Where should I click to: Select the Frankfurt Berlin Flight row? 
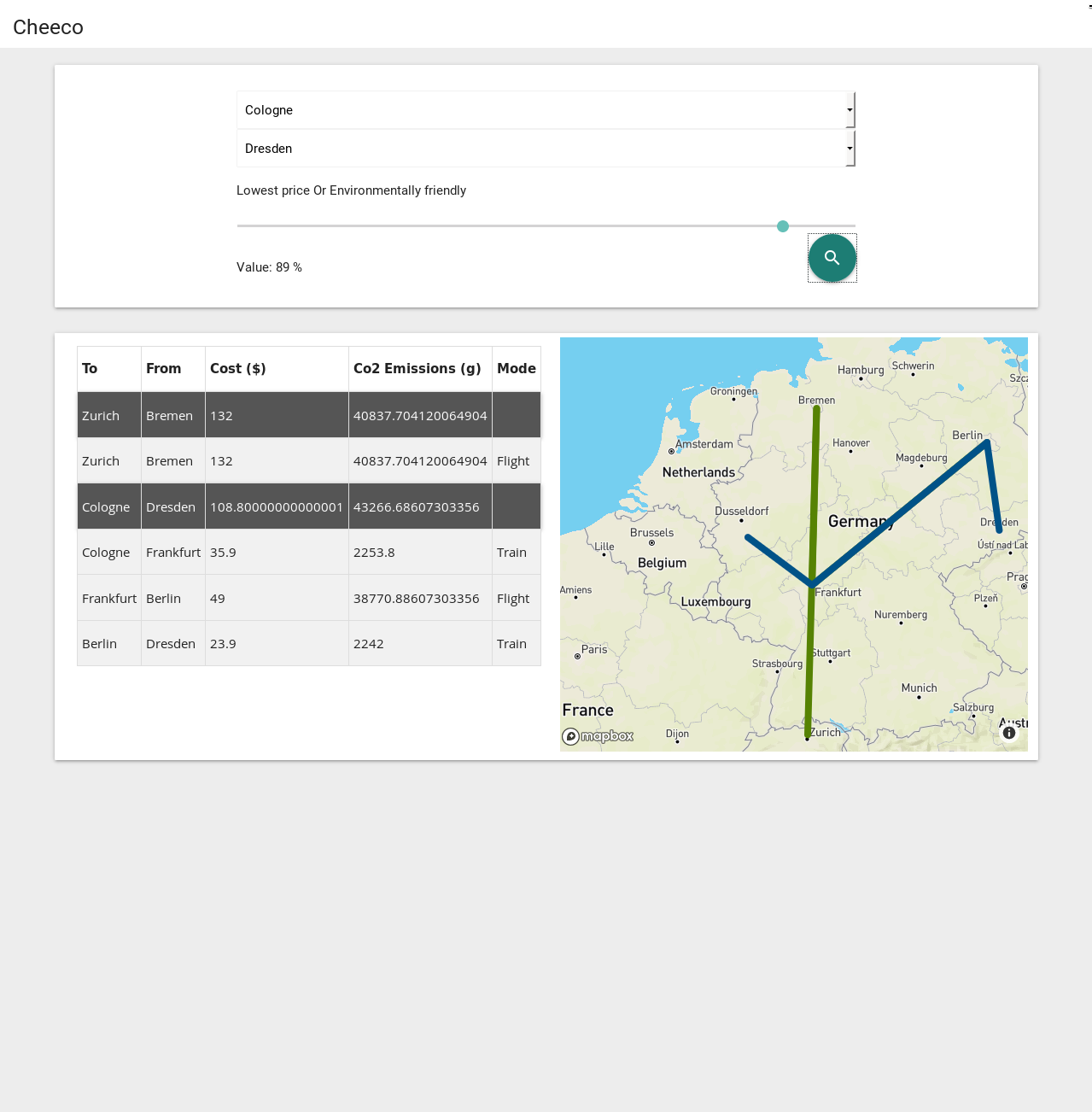pos(309,598)
